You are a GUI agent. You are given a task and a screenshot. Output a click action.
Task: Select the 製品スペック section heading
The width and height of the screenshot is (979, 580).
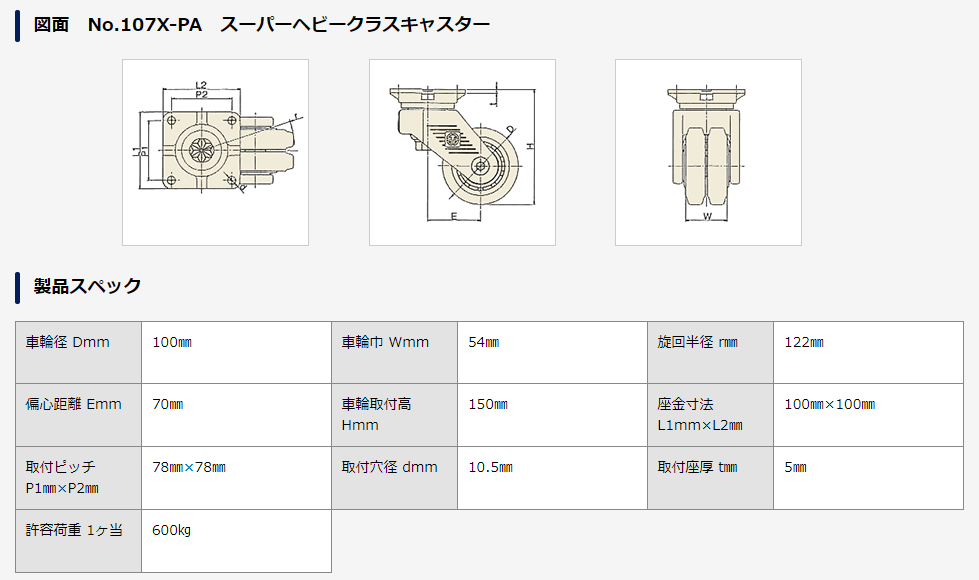pos(87,286)
